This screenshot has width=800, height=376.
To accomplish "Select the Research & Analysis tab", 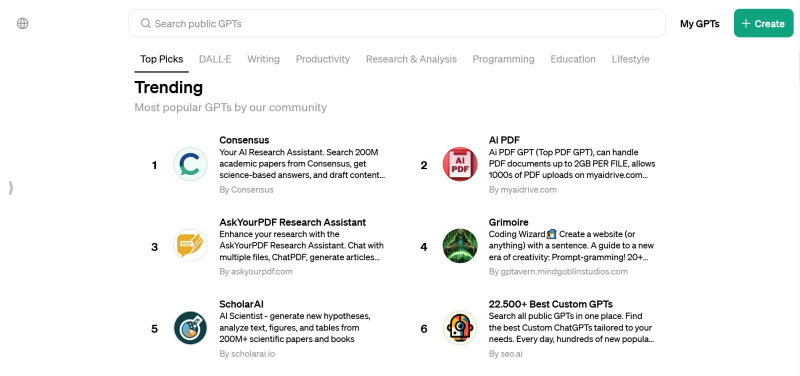I will click(x=411, y=59).
